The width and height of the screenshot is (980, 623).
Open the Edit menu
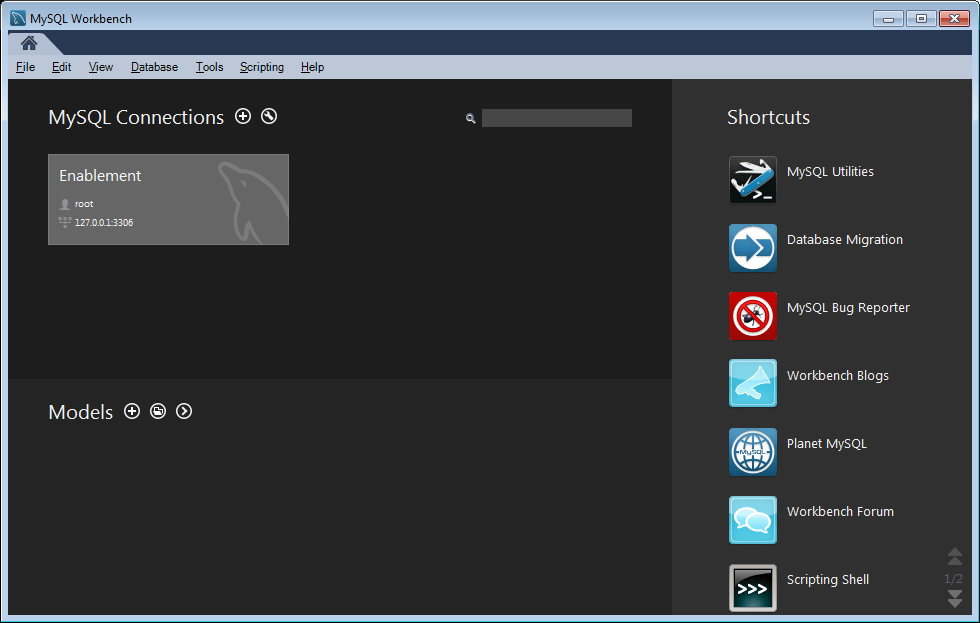click(x=61, y=67)
